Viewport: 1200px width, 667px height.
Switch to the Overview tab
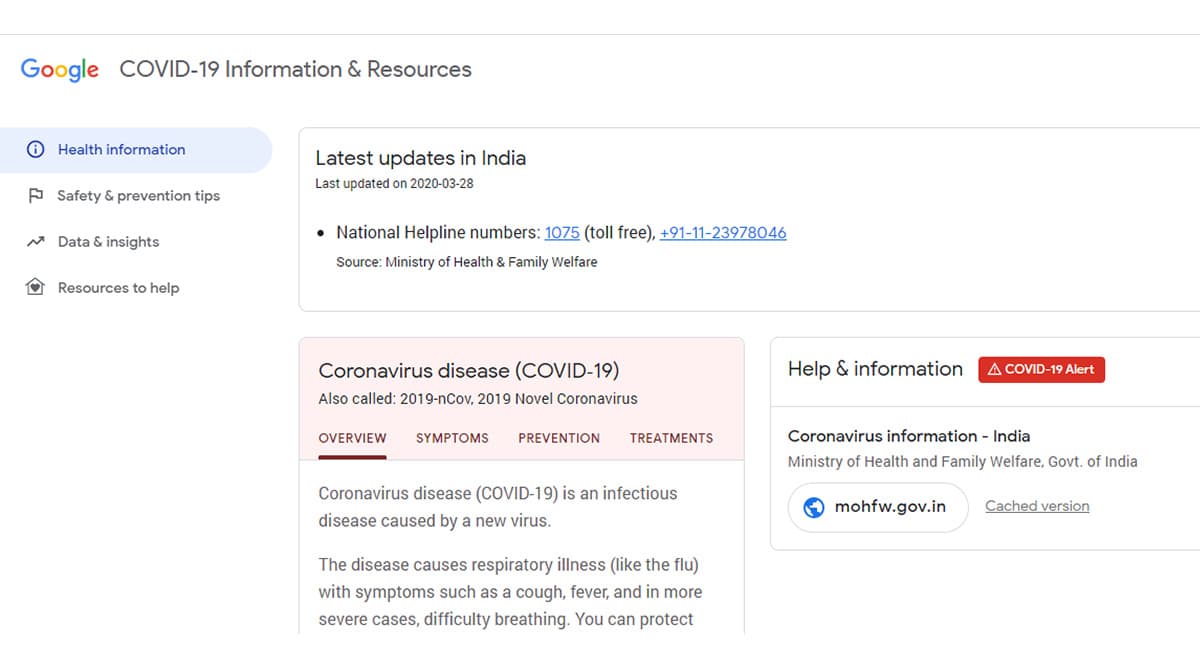point(352,438)
